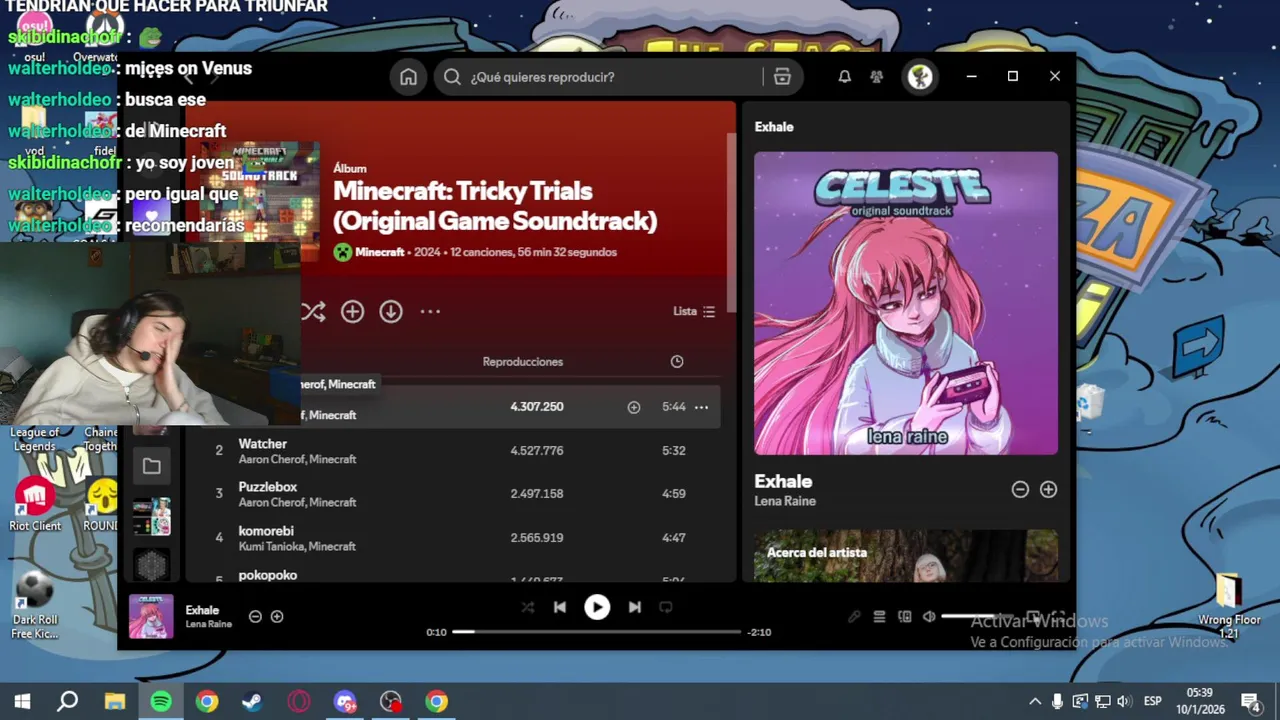Open Connect to a device

click(905, 617)
